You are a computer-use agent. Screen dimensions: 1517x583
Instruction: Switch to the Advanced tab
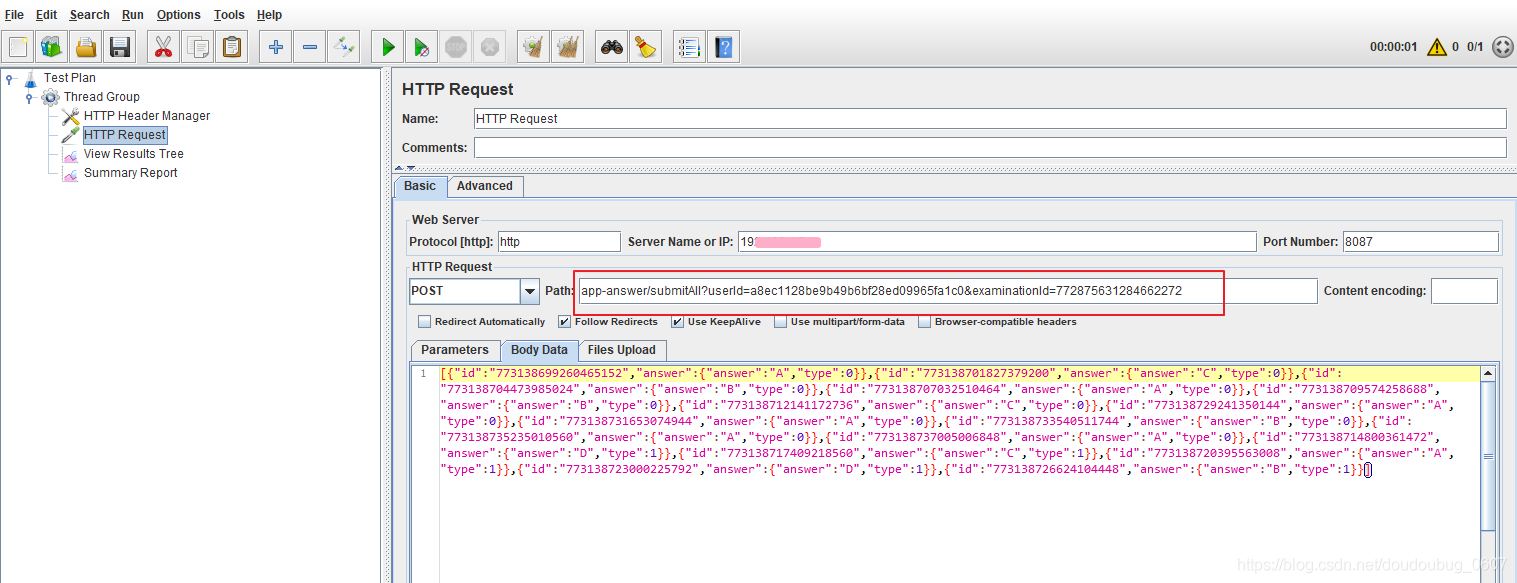point(484,186)
